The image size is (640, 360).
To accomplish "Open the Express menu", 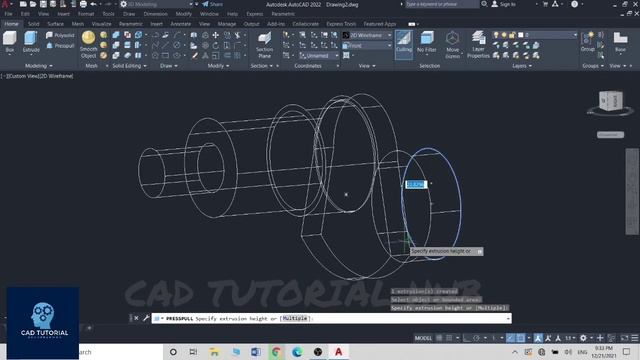I will pyautogui.click(x=255, y=14).
